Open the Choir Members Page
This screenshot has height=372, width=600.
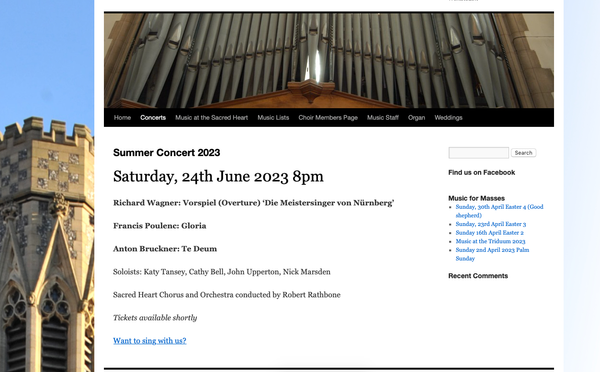[328, 117]
